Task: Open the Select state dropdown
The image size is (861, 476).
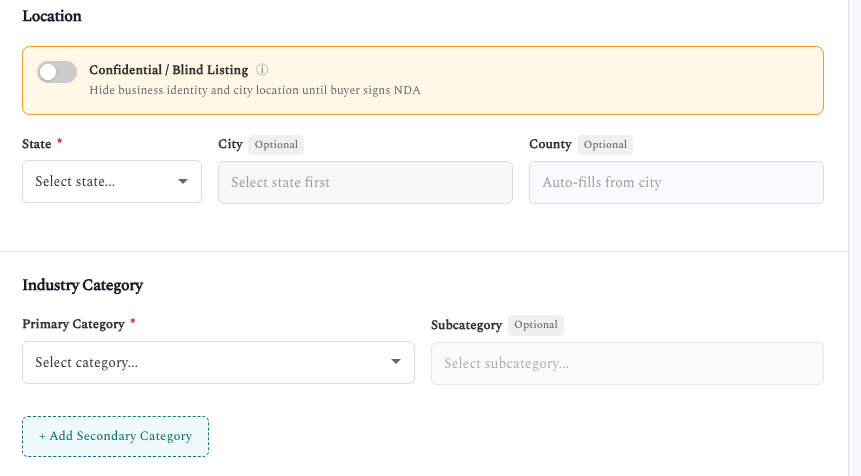Action: point(112,182)
